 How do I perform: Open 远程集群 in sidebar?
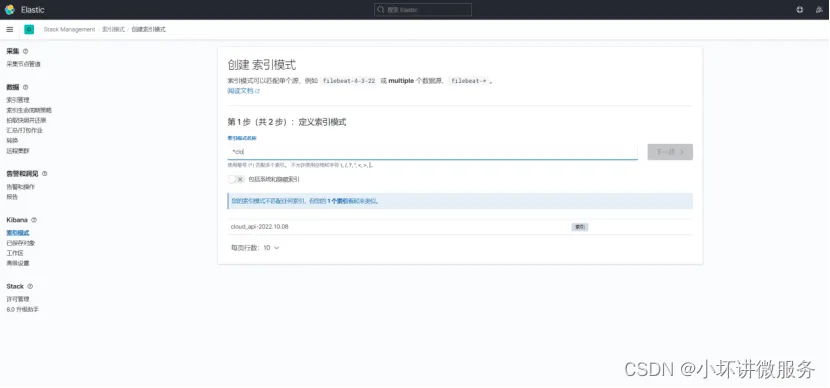tap(17, 151)
